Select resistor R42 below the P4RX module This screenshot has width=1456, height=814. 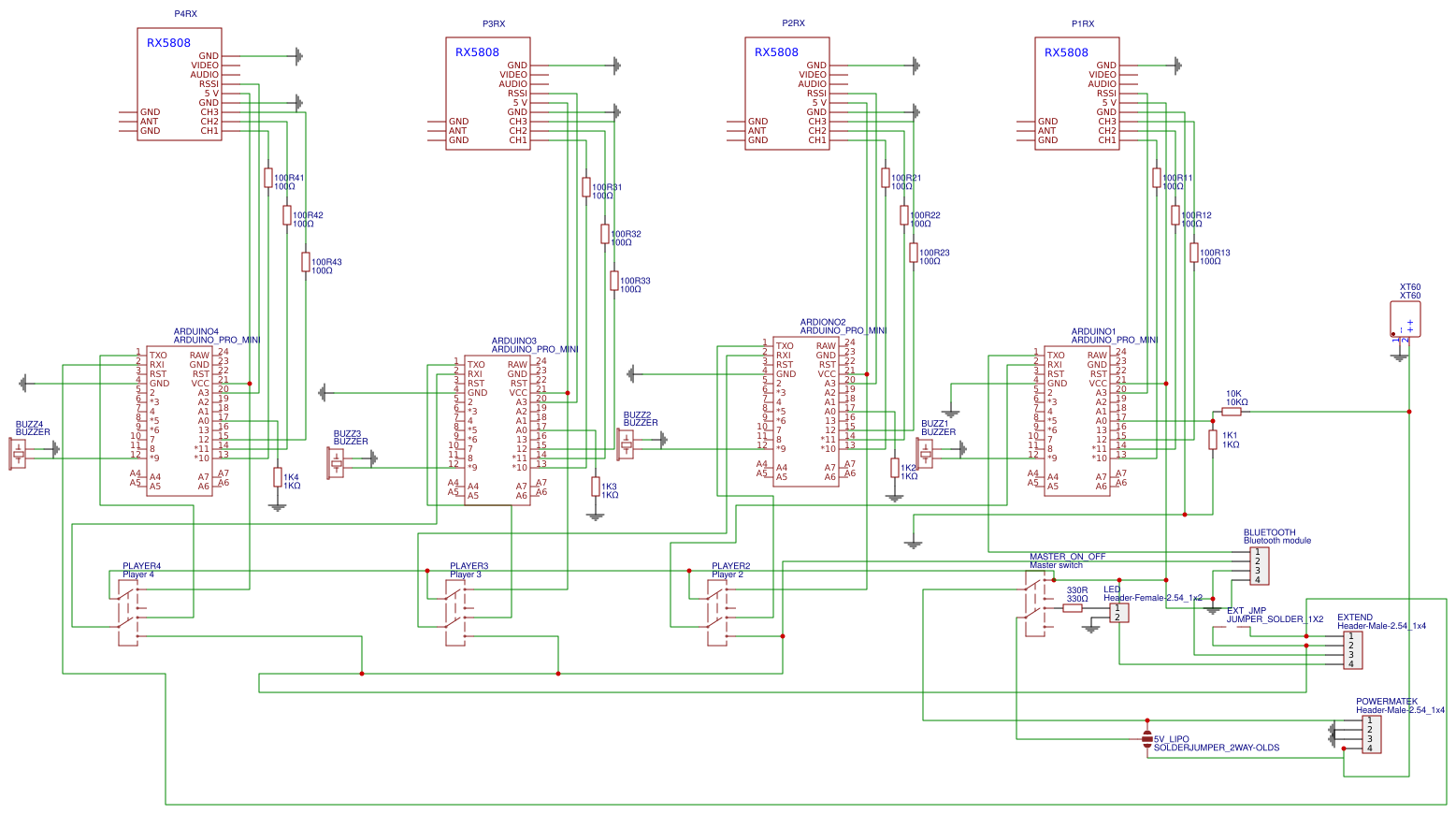click(286, 215)
